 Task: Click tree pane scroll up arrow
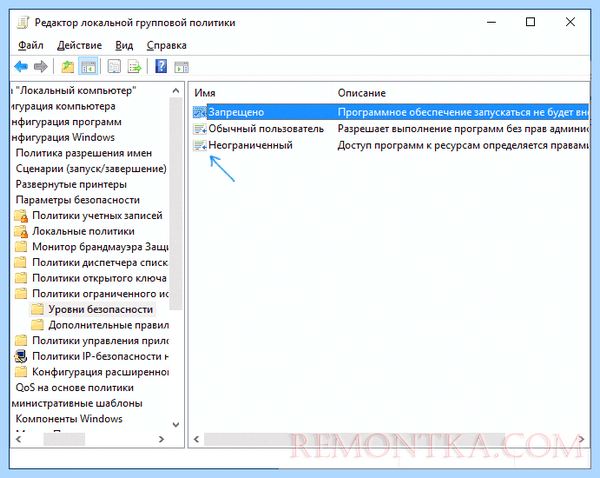[176, 91]
